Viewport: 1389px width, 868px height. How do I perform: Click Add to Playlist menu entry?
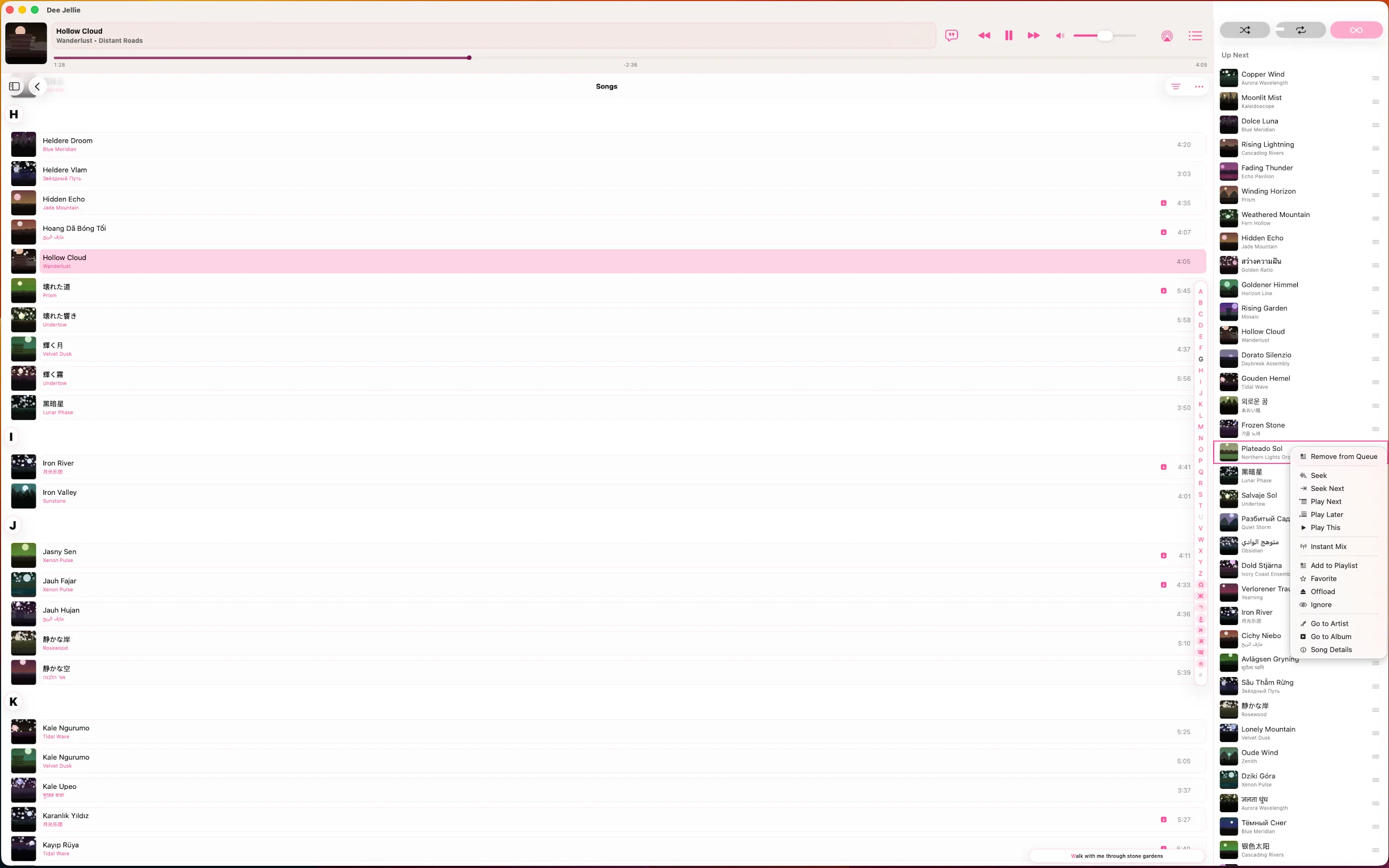[x=1333, y=565]
